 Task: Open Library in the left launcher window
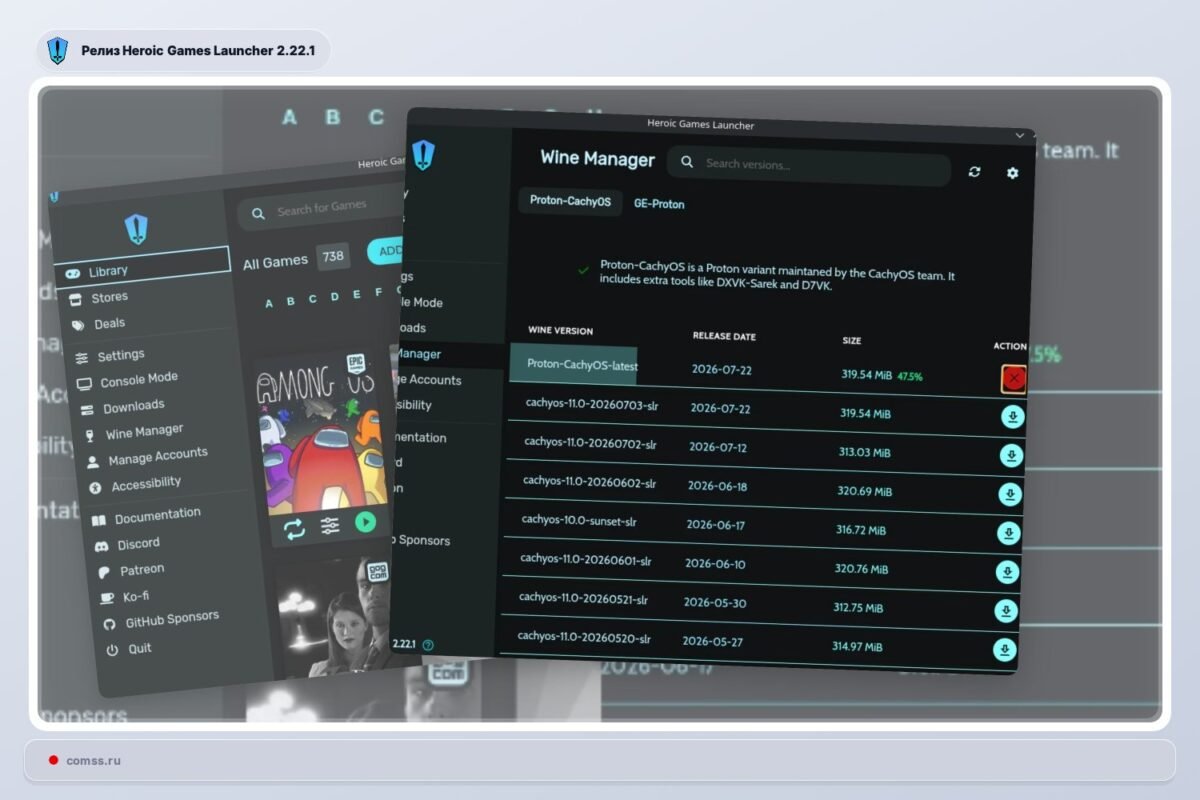[x=142, y=269]
